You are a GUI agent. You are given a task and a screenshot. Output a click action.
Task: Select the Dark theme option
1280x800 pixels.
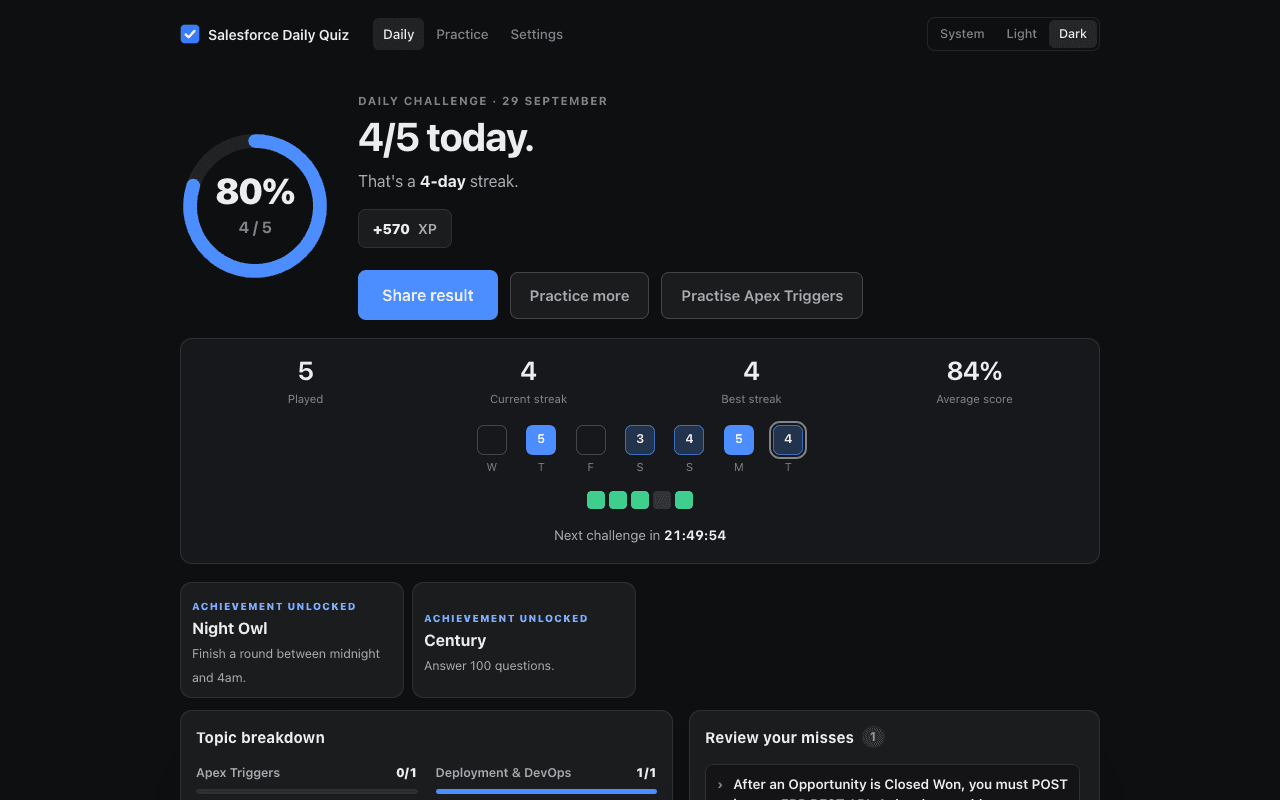pyautogui.click(x=1073, y=34)
